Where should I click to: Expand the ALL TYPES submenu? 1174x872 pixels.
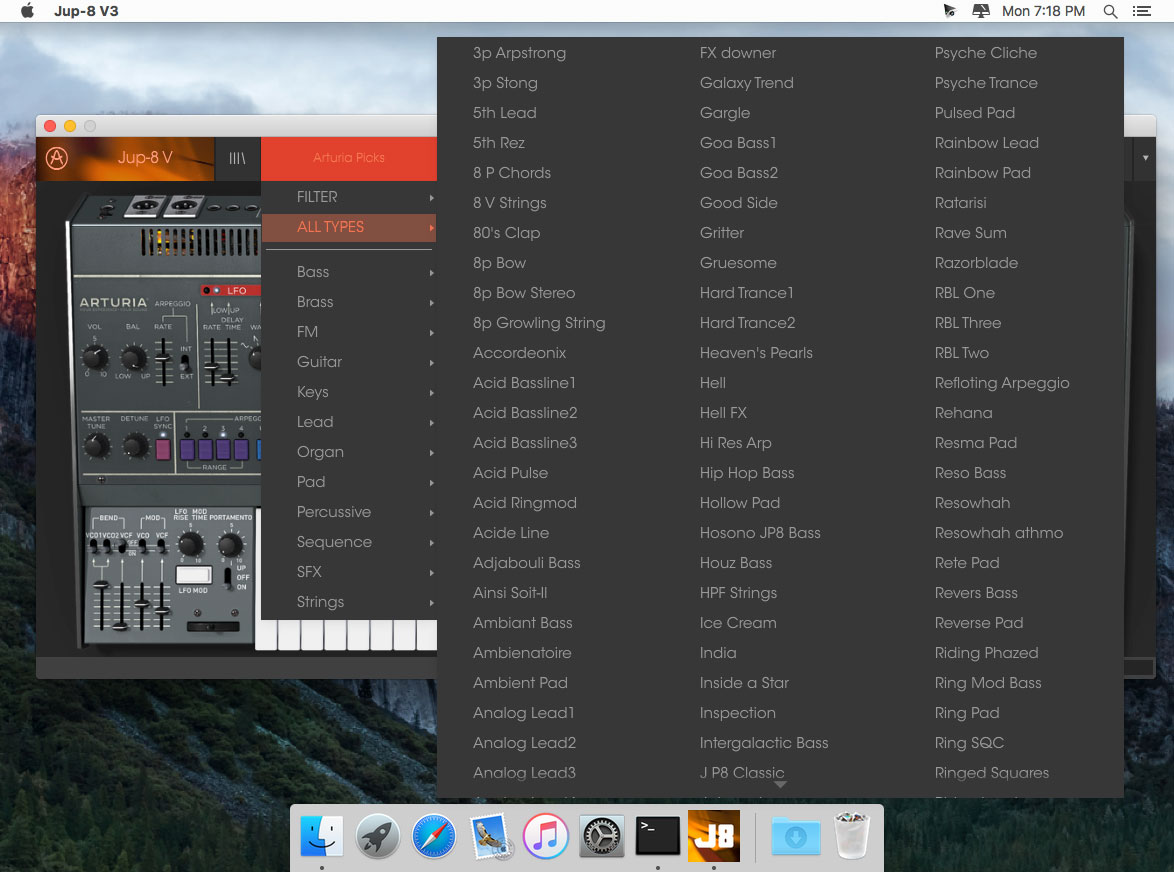point(349,227)
